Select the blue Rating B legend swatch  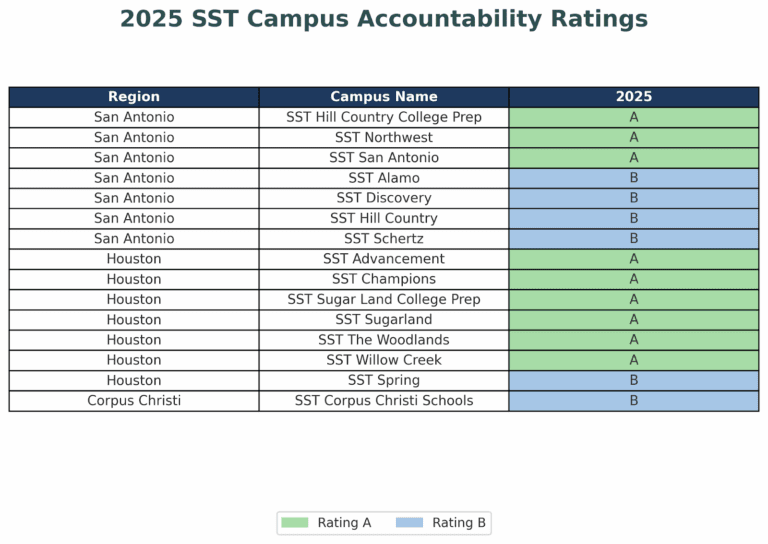click(409, 522)
